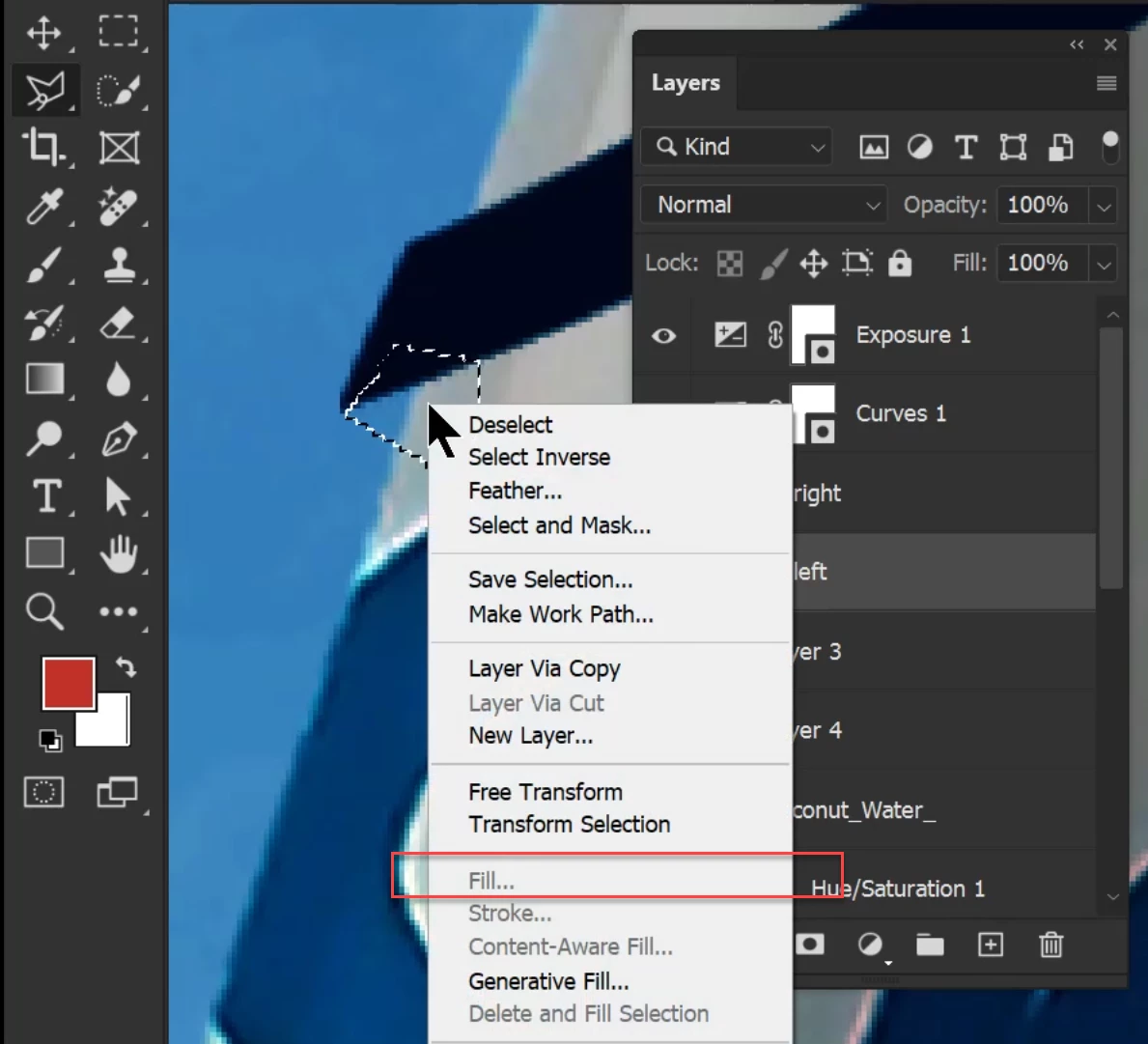1148x1044 pixels.
Task: Select the Polygonal Lasso tool
Action: 45,91
